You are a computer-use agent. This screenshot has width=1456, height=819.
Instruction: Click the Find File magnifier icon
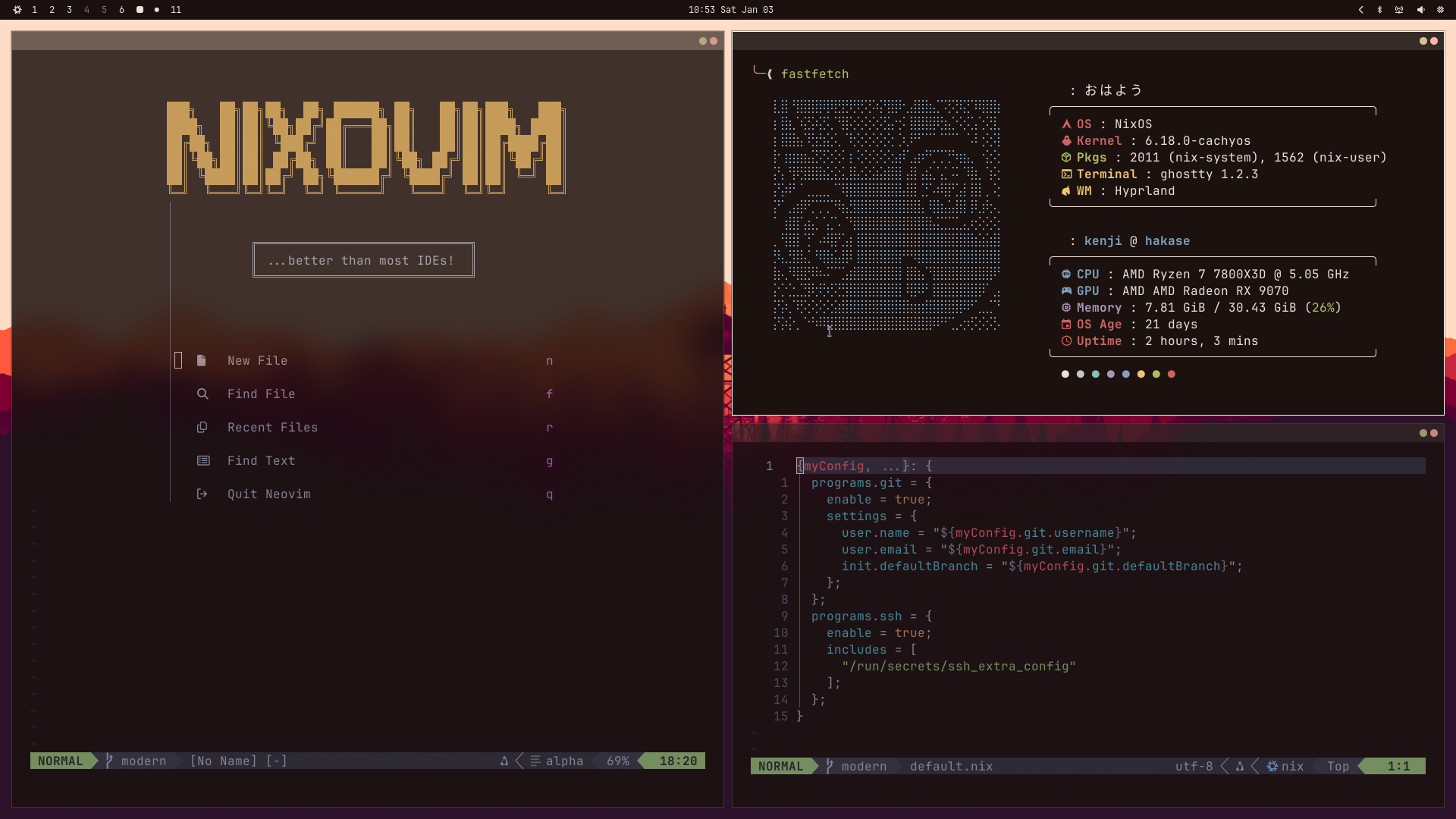[x=202, y=394]
